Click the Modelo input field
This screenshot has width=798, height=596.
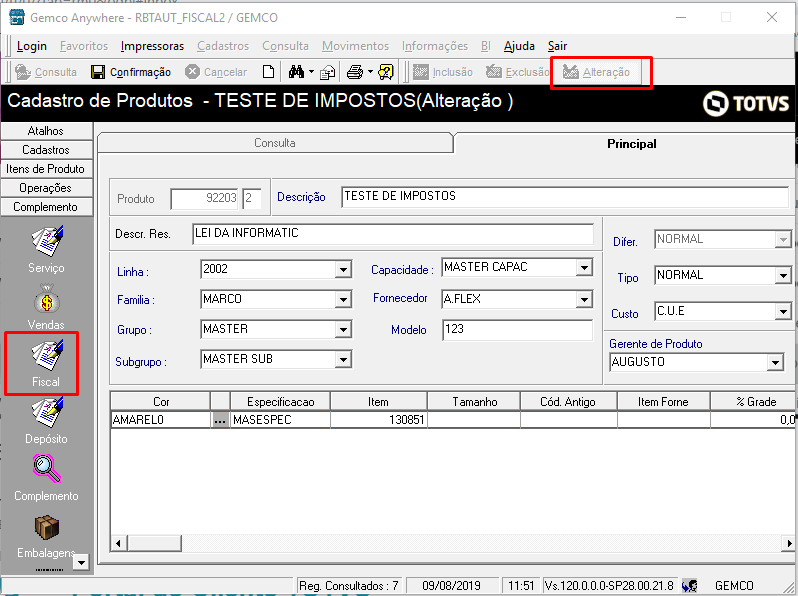pyautogui.click(x=518, y=329)
